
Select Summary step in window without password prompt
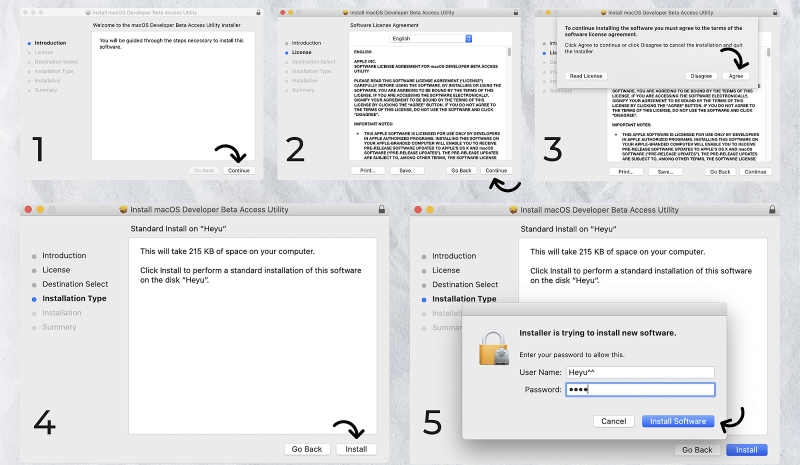point(59,327)
